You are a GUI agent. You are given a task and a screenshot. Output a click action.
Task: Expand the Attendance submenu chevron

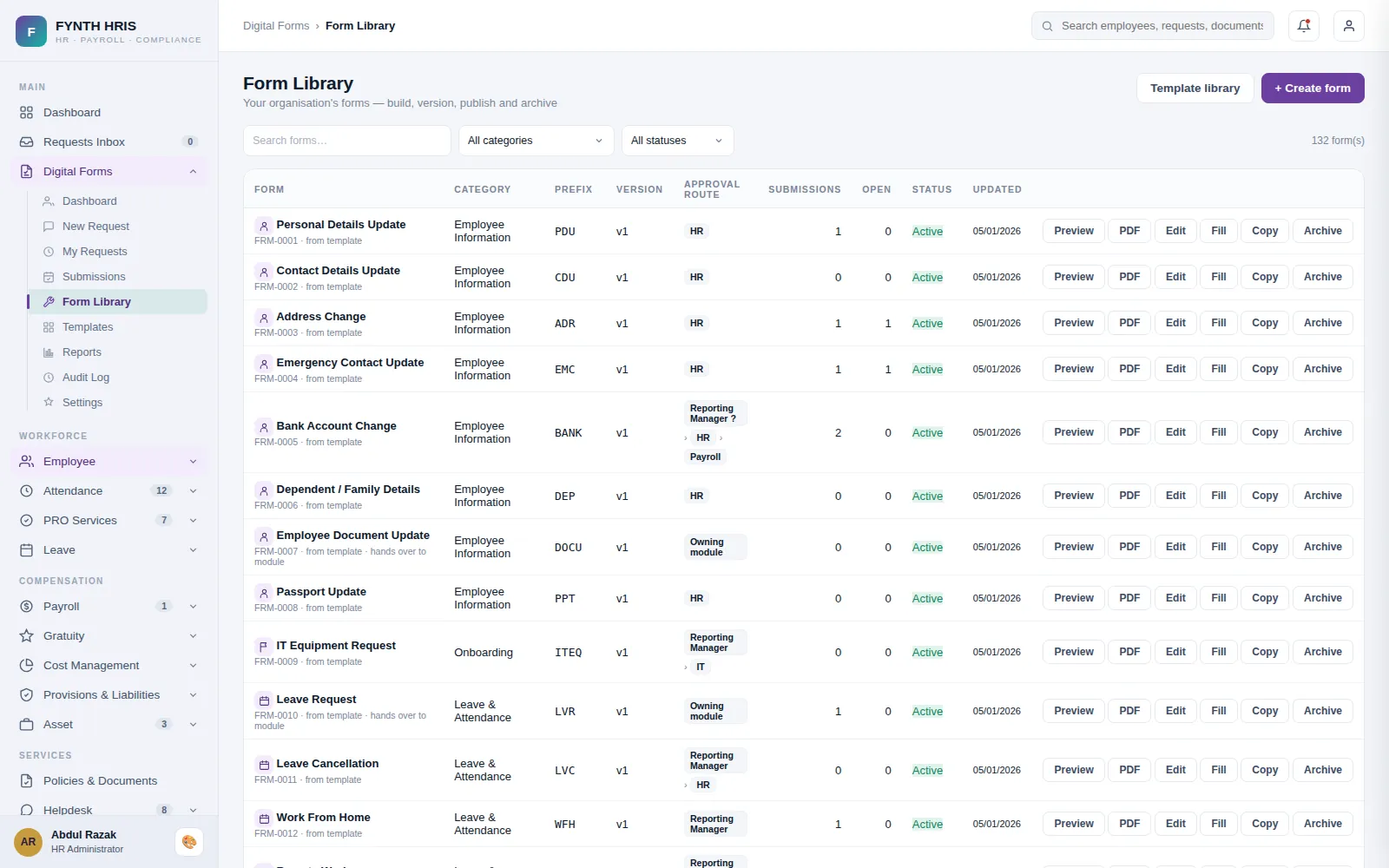[193, 491]
